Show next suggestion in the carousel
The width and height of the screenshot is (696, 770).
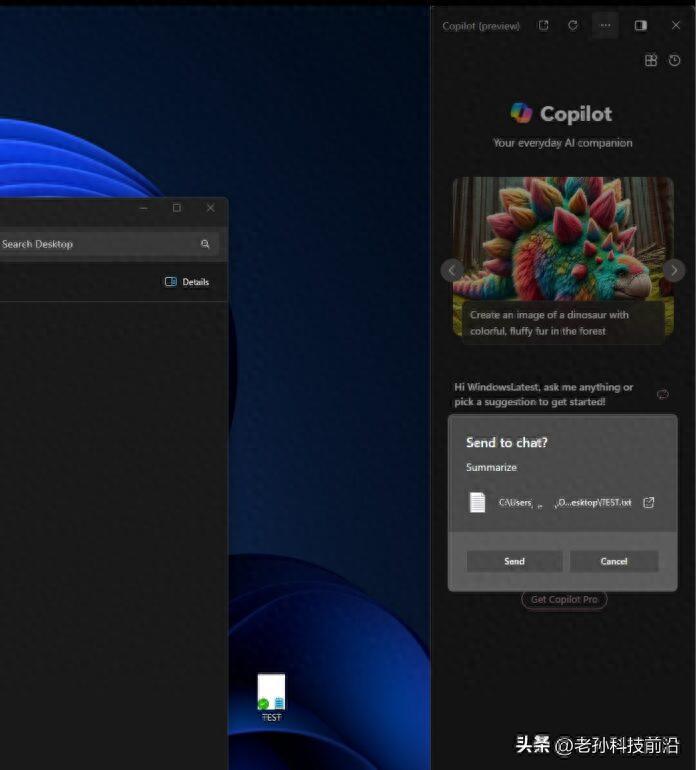[x=674, y=270]
